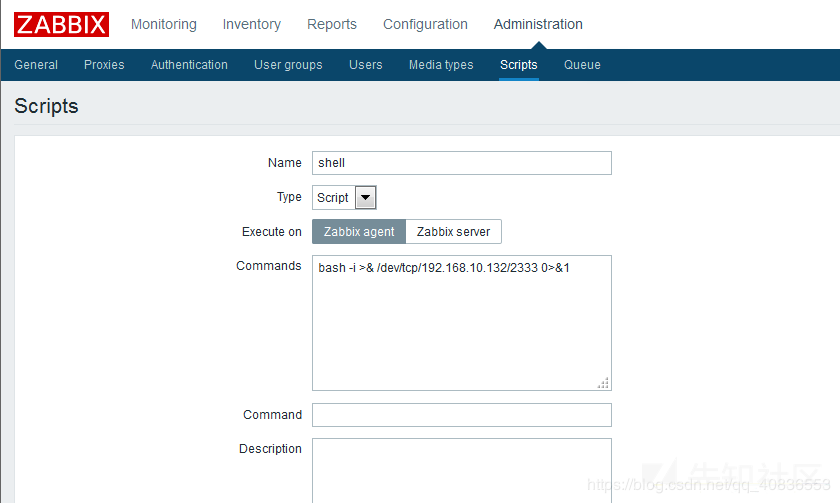
Task: Open the Monitoring menu
Action: click(163, 24)
